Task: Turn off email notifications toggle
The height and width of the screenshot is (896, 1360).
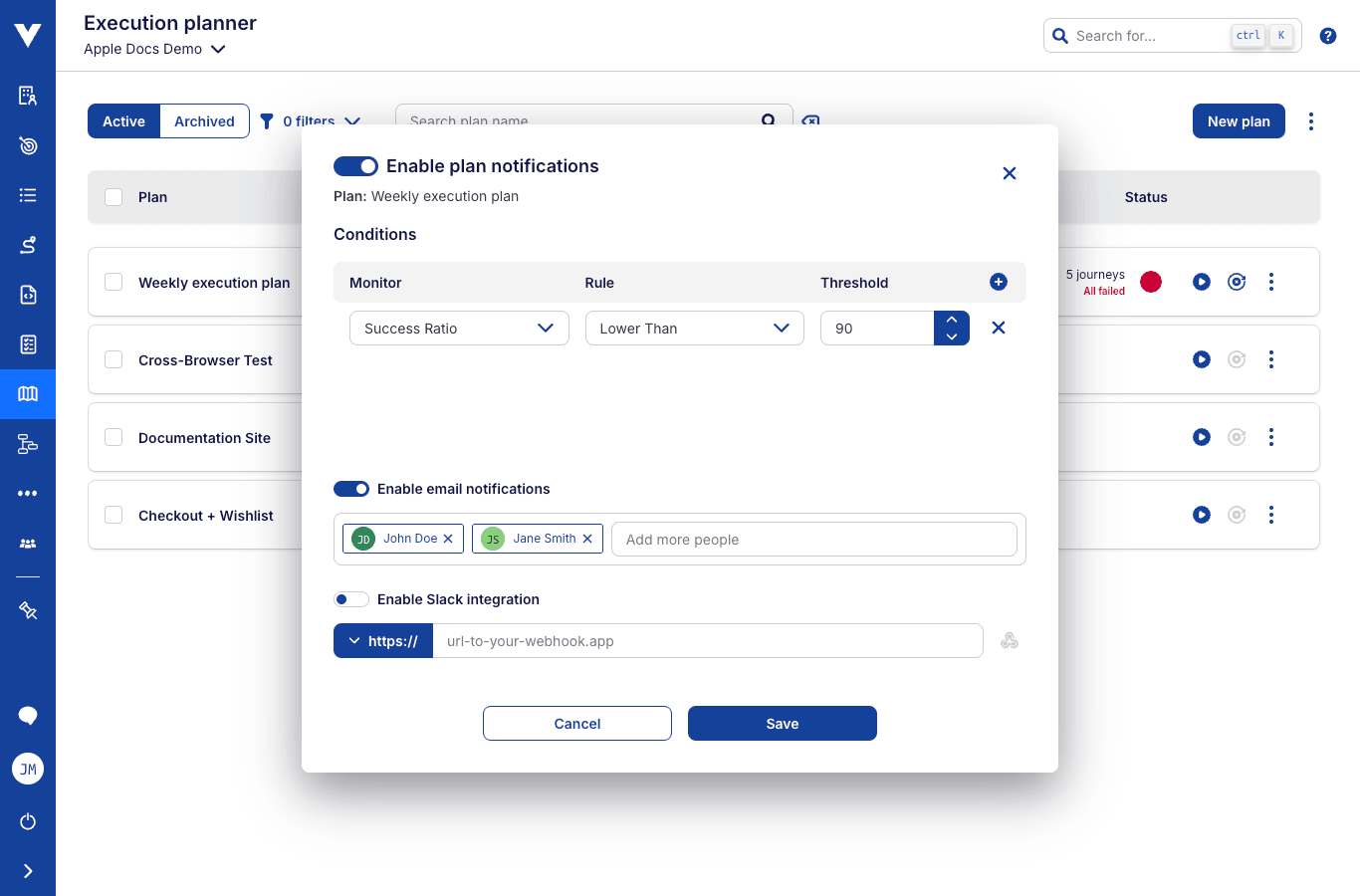Action: [x=351, y=489]
